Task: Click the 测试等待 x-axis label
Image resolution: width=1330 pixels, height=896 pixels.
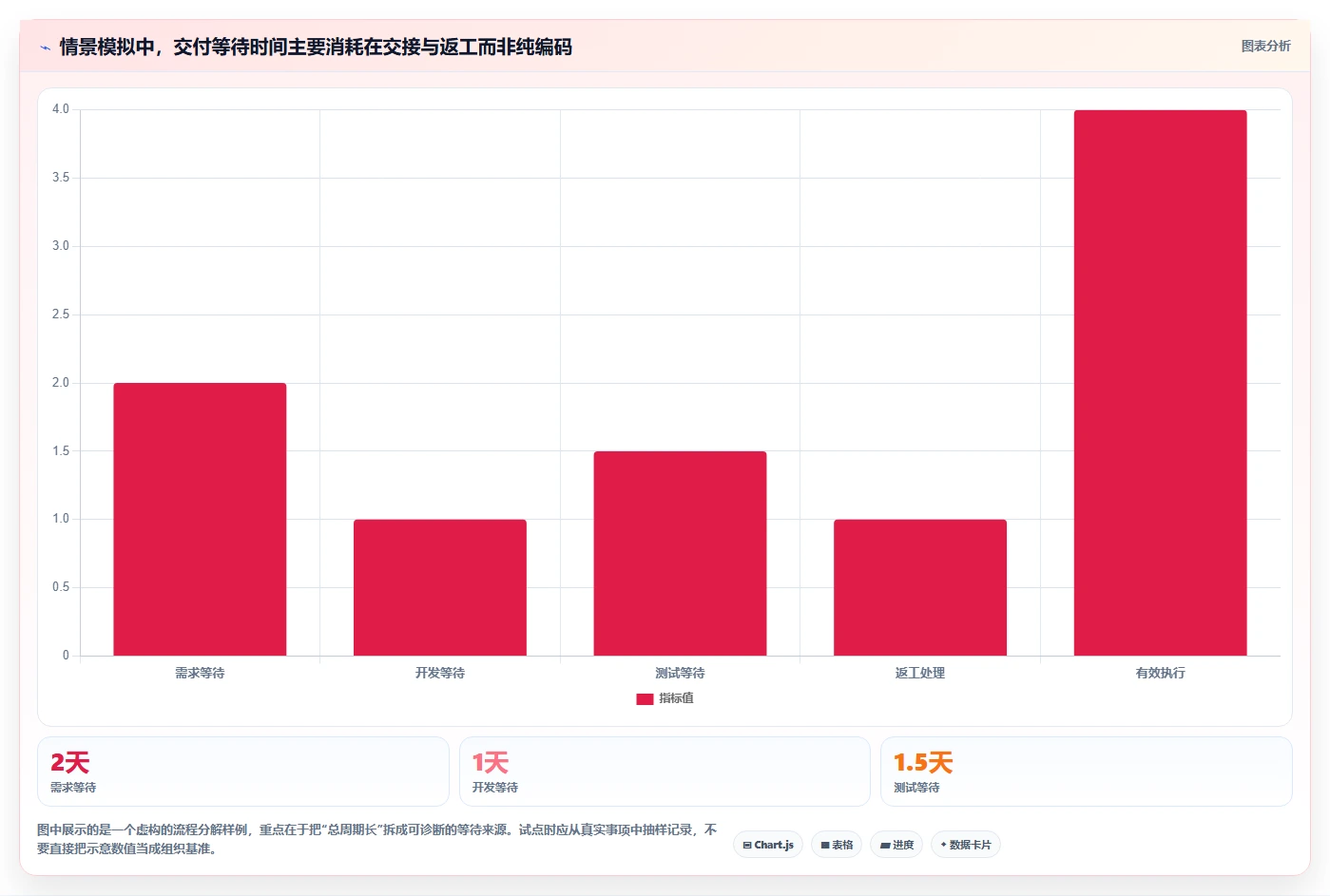Action: (680, 673)
